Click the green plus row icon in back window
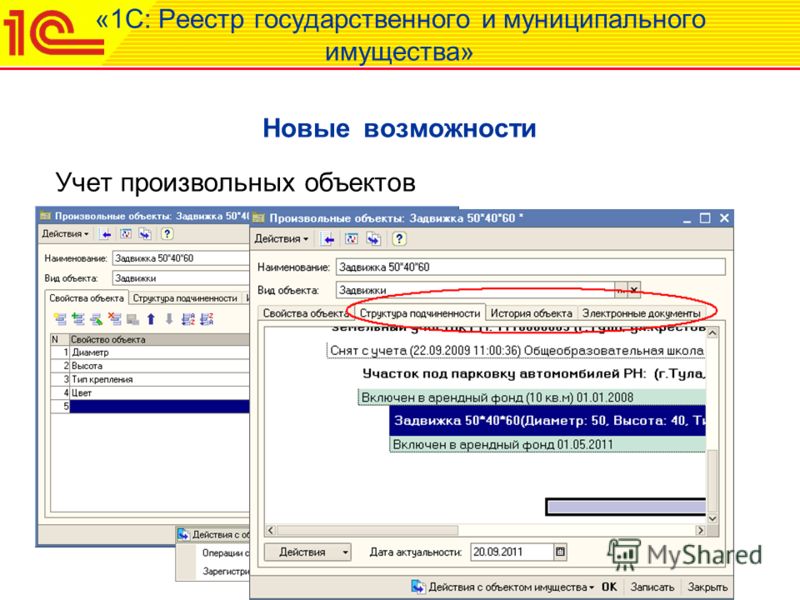 [x=78, y=319]
